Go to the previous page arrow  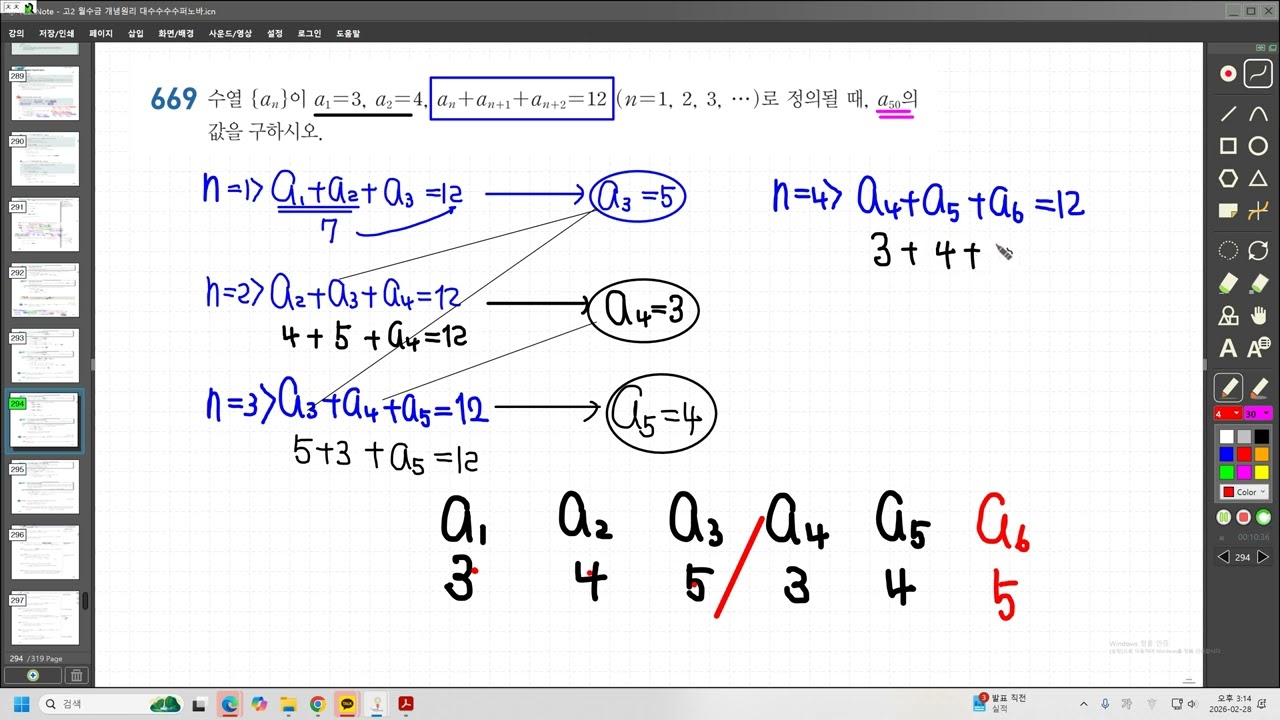point(1223,557)
